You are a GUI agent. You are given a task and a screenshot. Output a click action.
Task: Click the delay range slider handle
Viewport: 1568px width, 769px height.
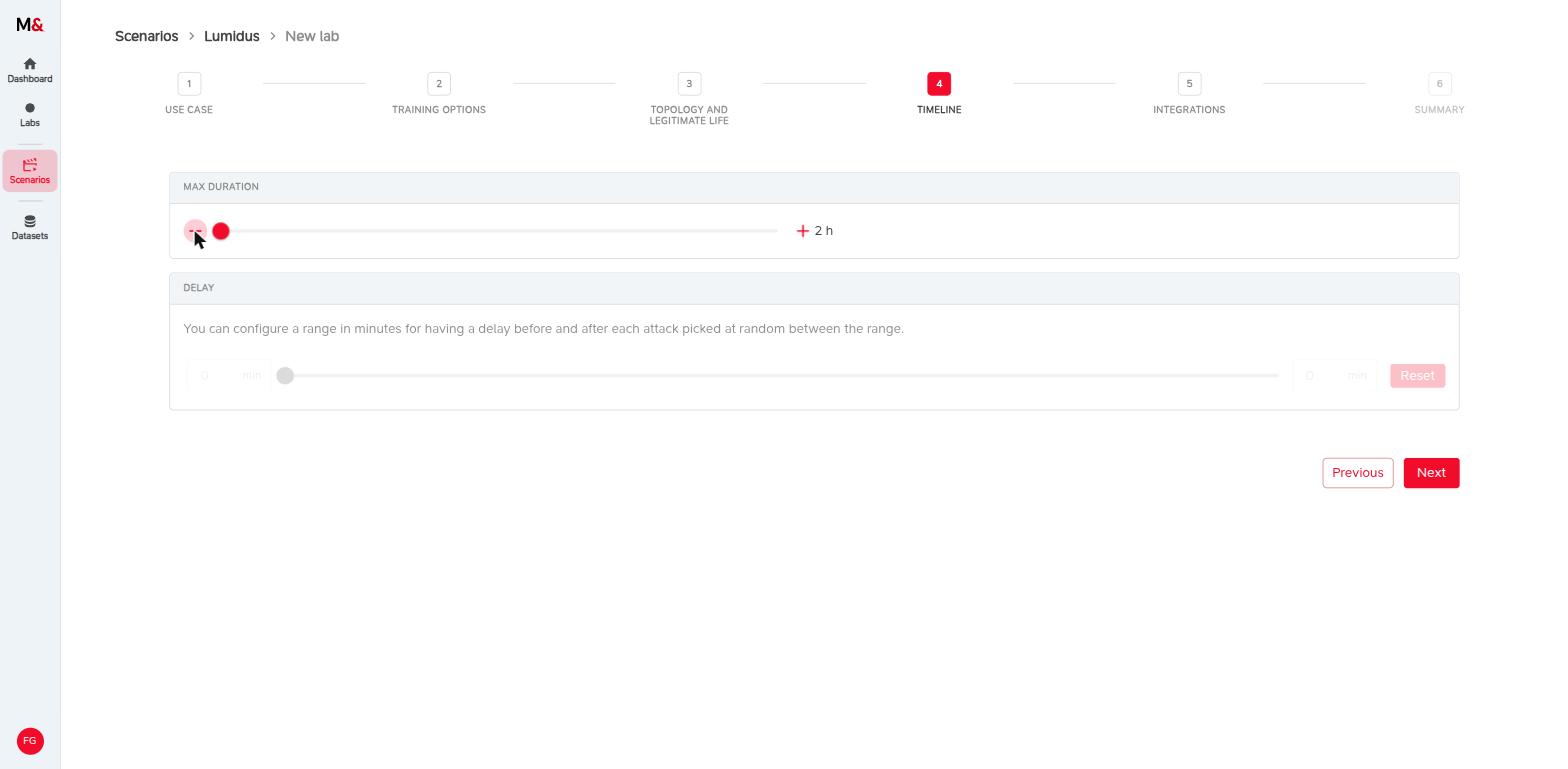pos(285,376)
